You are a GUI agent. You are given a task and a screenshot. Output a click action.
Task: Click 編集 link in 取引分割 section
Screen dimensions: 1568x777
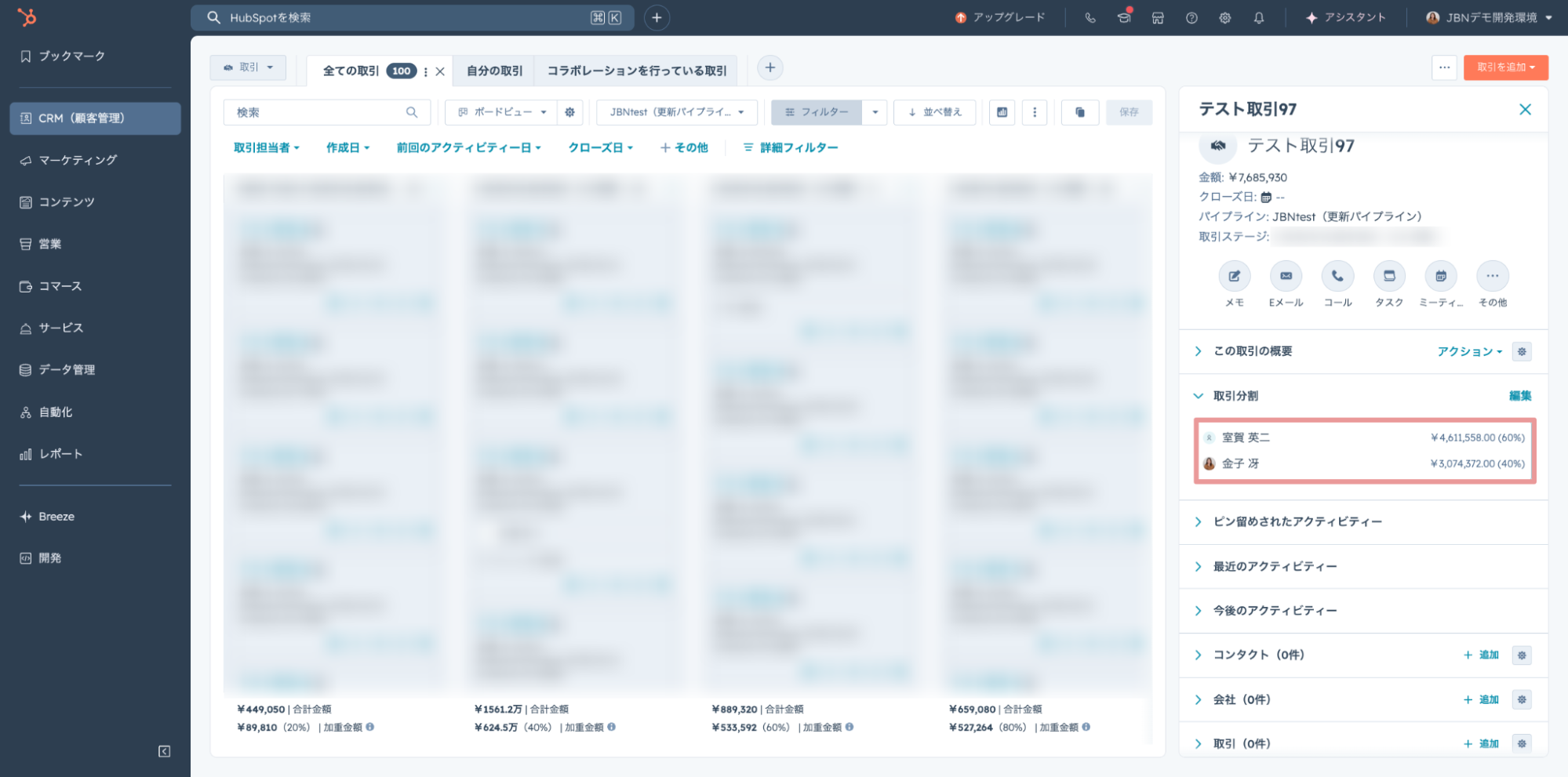1519,396
